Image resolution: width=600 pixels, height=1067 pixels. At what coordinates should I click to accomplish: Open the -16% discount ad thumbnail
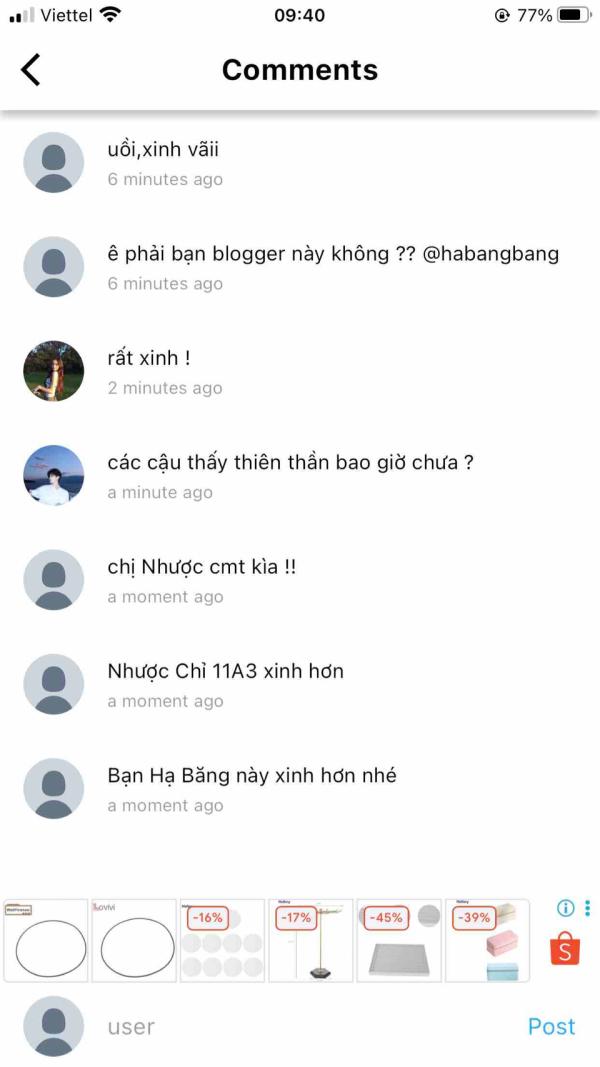(222, 940)
